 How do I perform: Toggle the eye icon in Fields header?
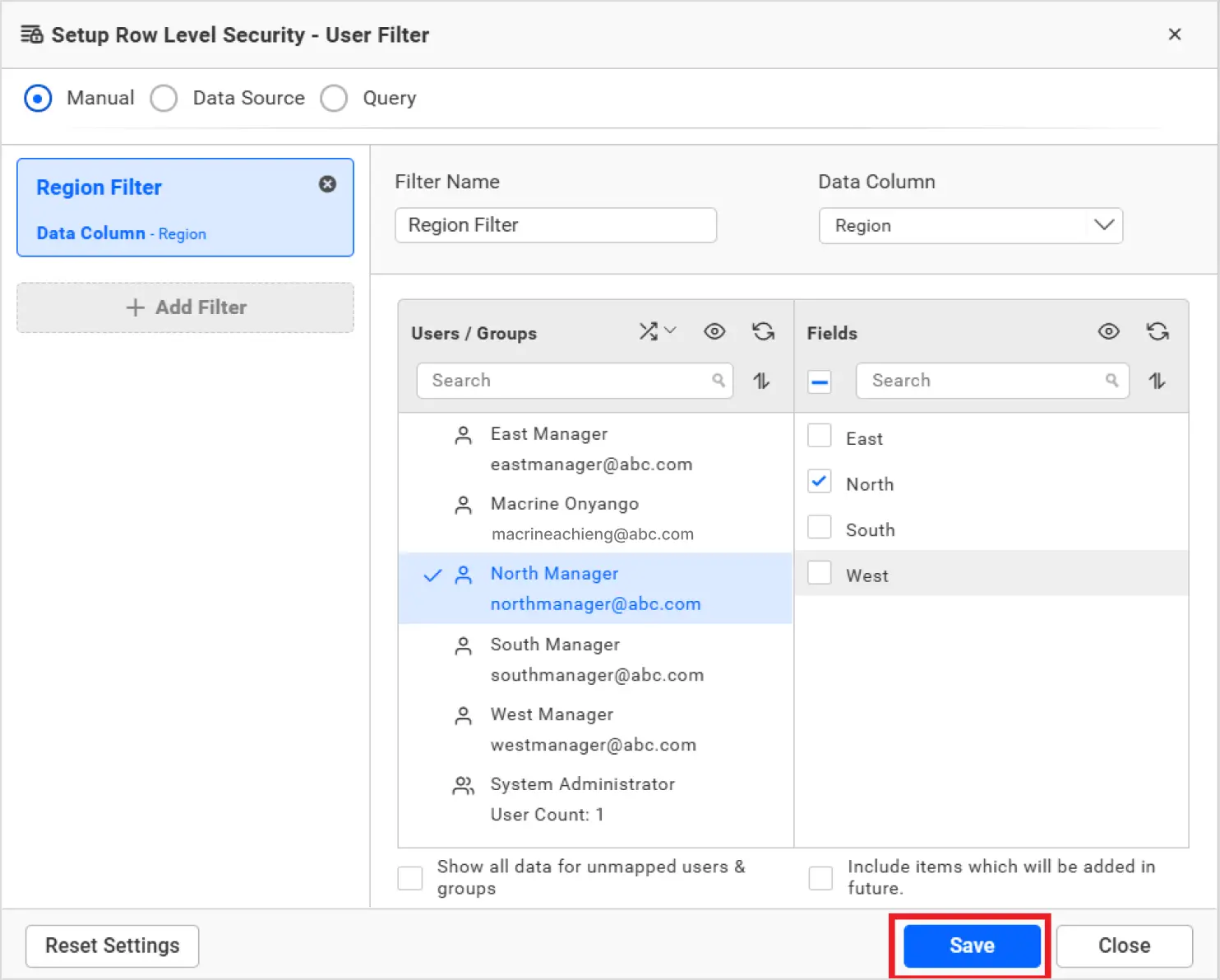point(1108,331)
